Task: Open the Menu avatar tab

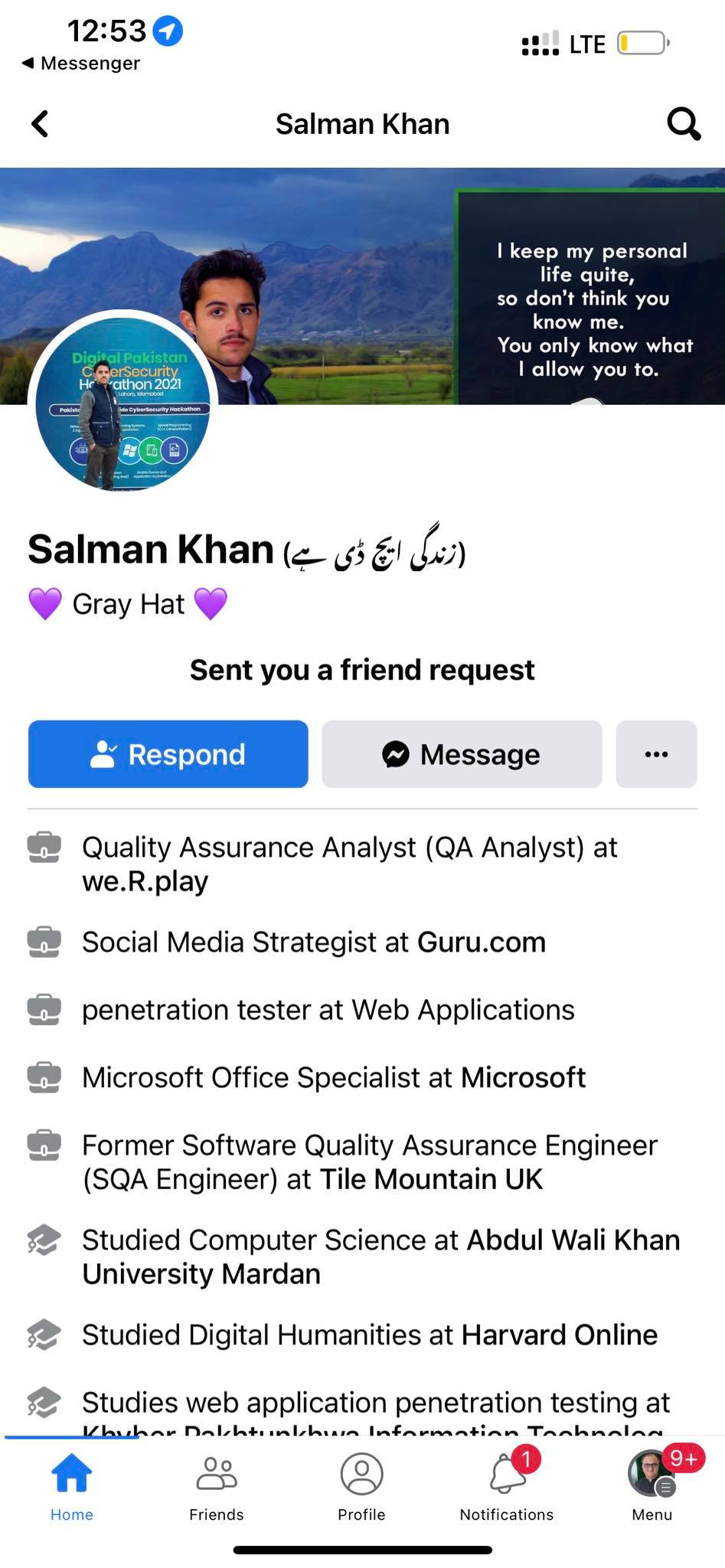Action: 652,1487
